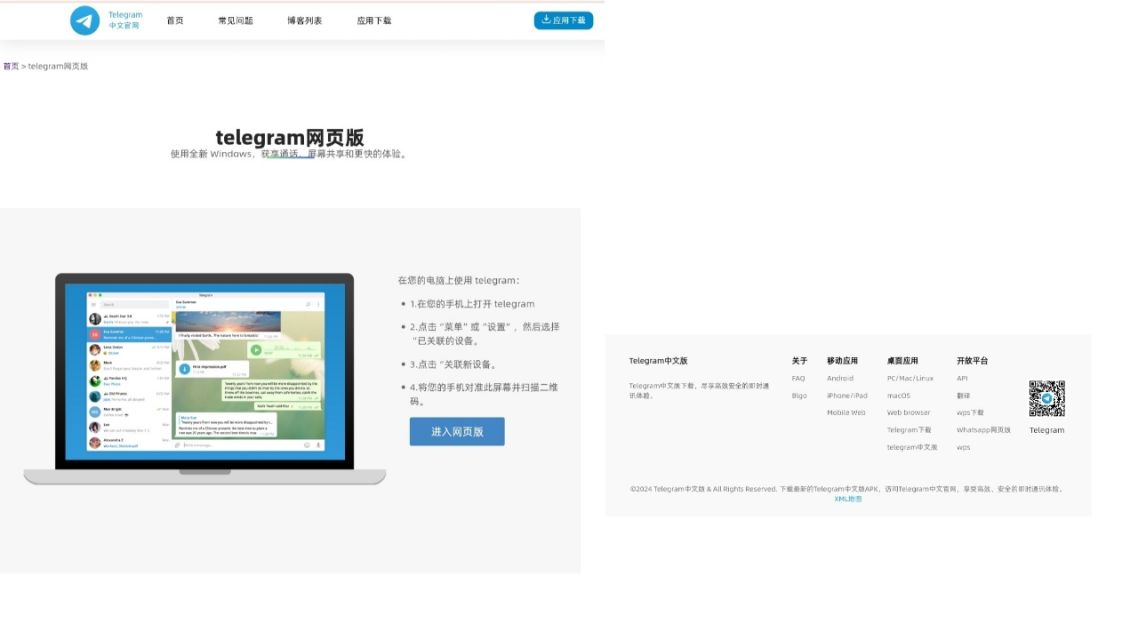
Task: Click the 1.在您的手机上打开 telegram step
Action: (472, 304)
